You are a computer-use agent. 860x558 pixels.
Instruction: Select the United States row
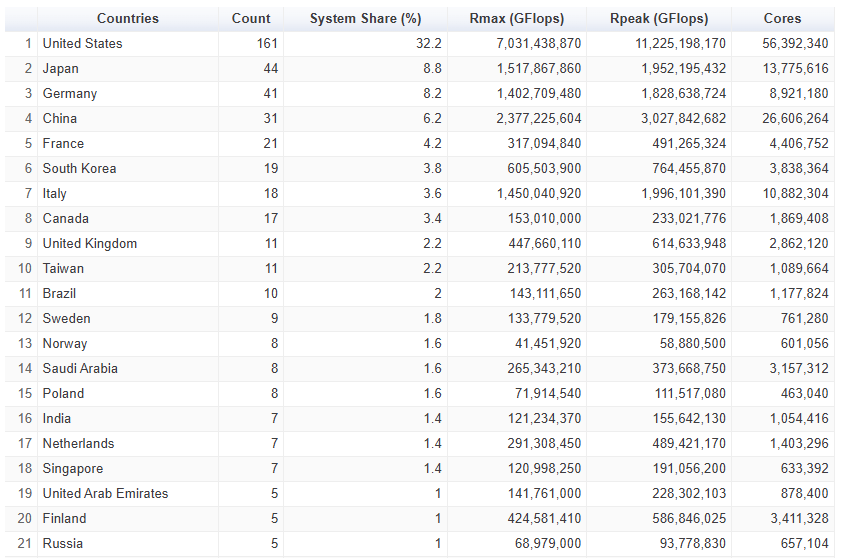(420, 43)
